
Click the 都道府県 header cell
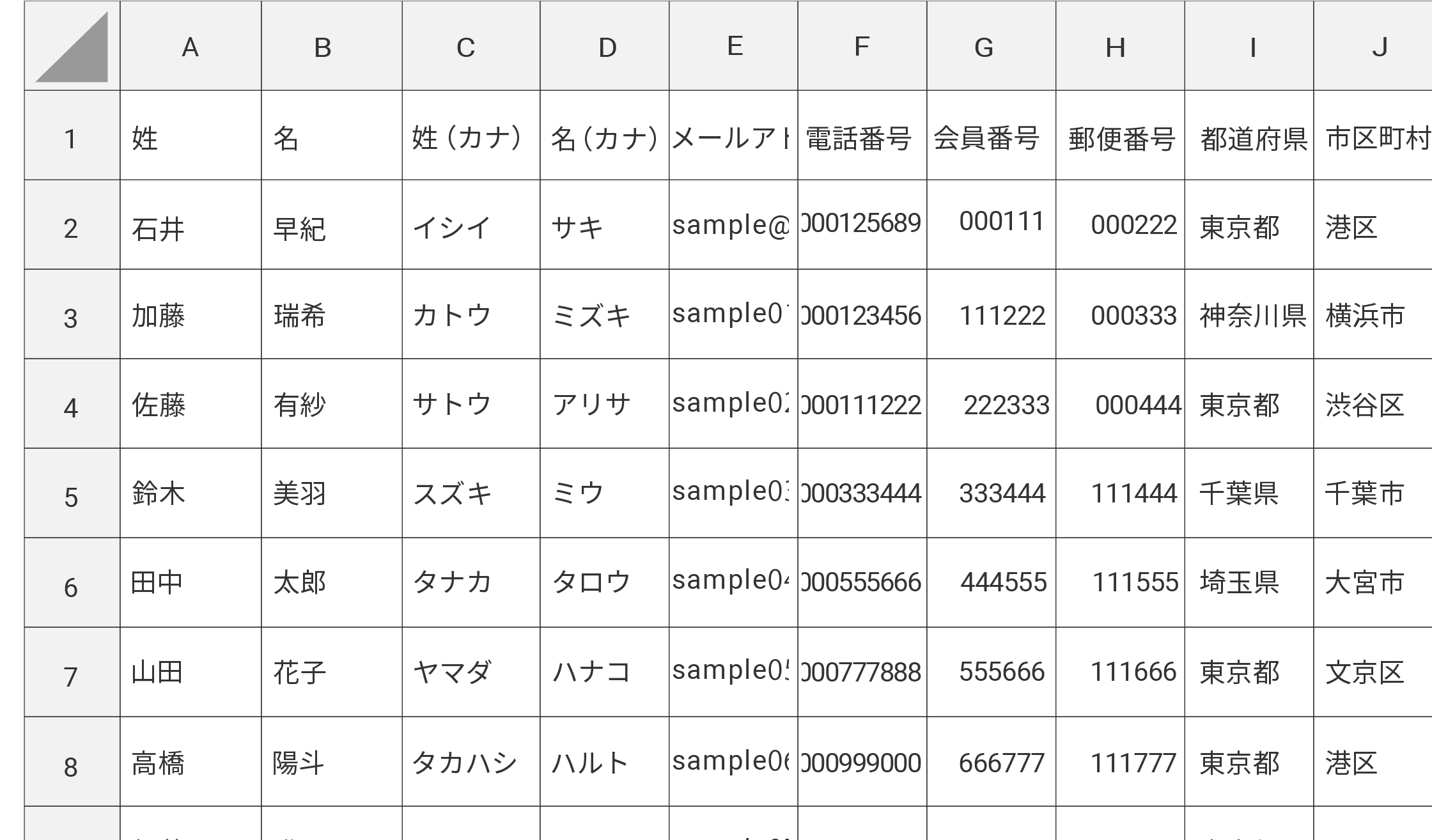tap(1249, 136)
